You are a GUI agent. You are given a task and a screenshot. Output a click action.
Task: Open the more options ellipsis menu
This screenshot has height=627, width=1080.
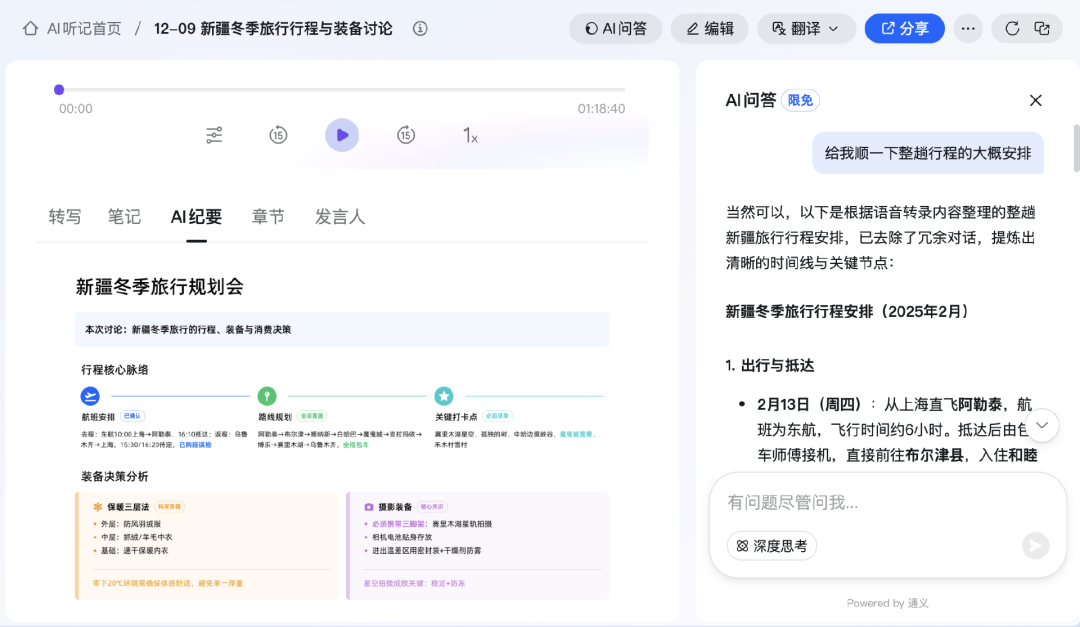pyautogui.click(x=967, y=28)
